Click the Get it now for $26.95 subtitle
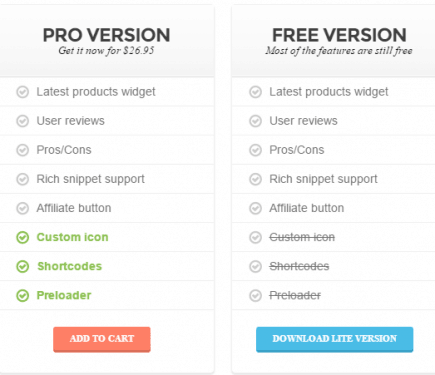This screenshot has height=375, width=435. coord(106,50)
